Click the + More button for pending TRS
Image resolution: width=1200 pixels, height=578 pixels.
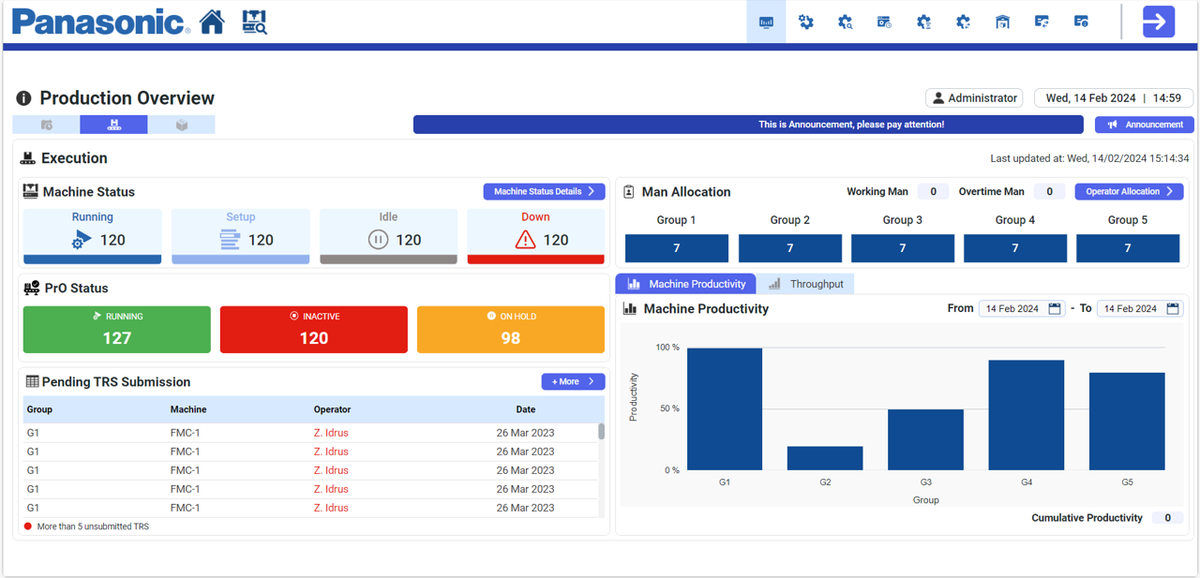coord(572,381)
